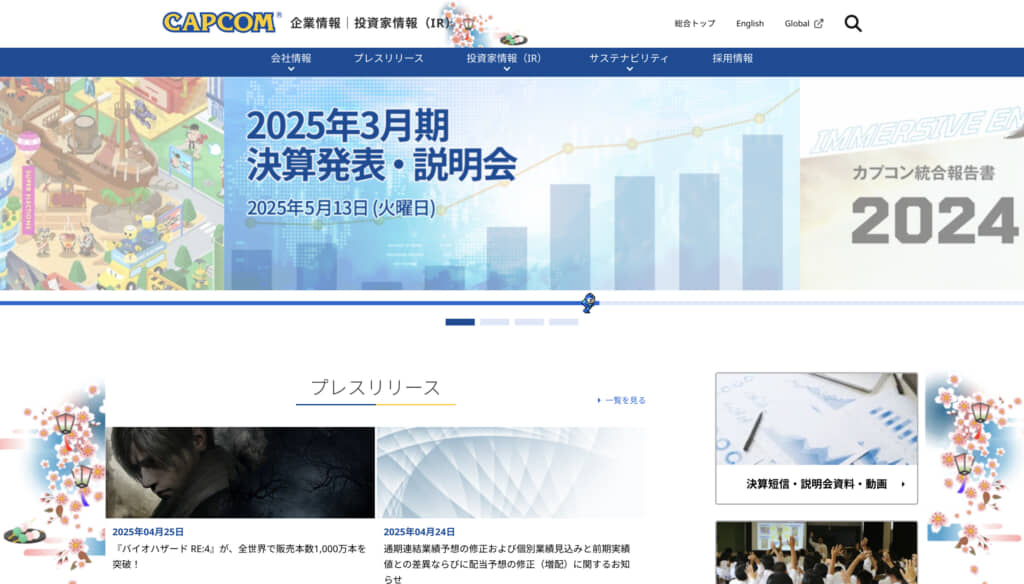Open 決算短信・説明会資料・動画 card
This screenshot has width=1024, height=584.
(x=816, y=438)
